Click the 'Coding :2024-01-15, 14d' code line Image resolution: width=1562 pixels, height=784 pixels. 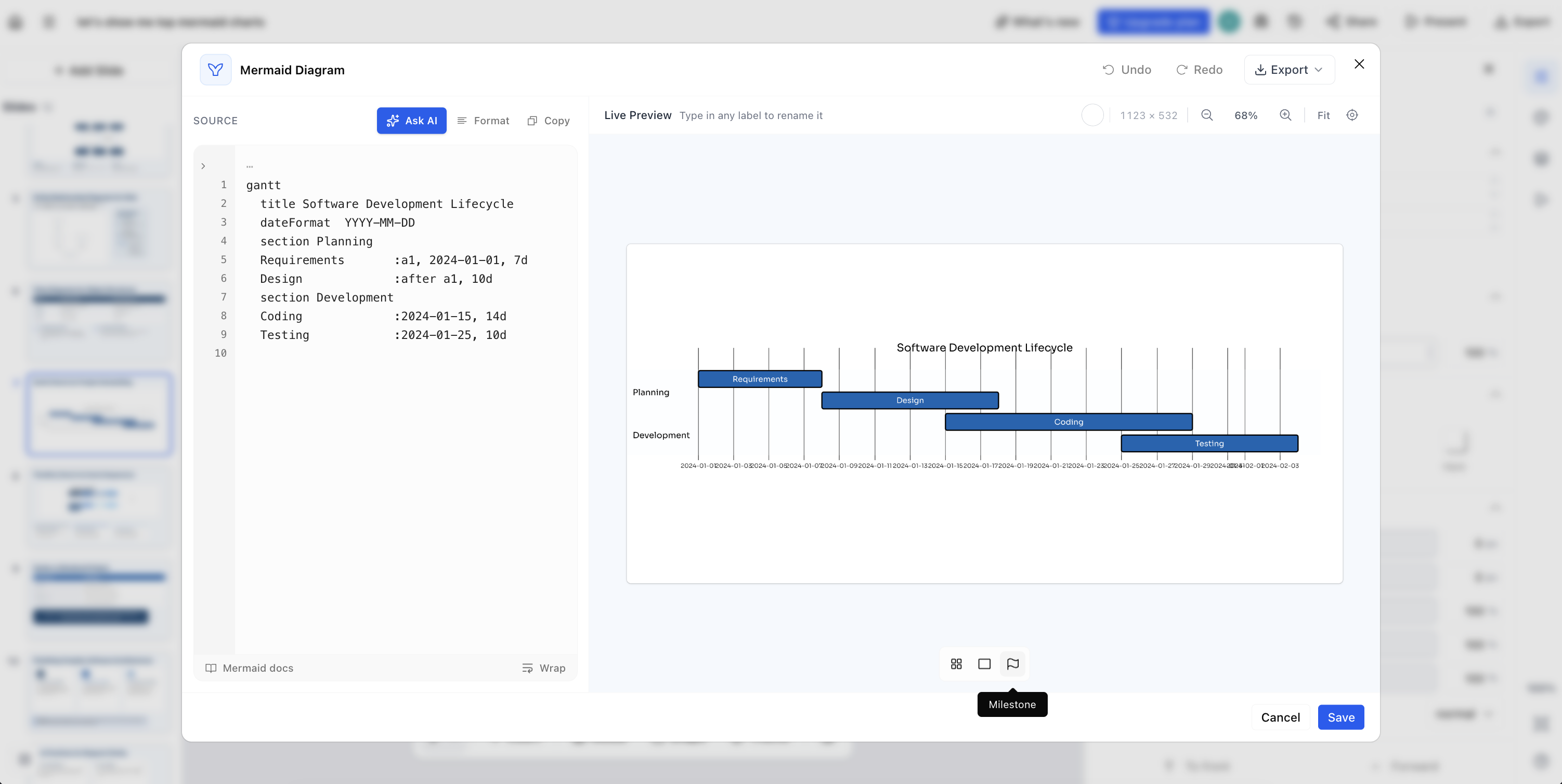(383, 317)
